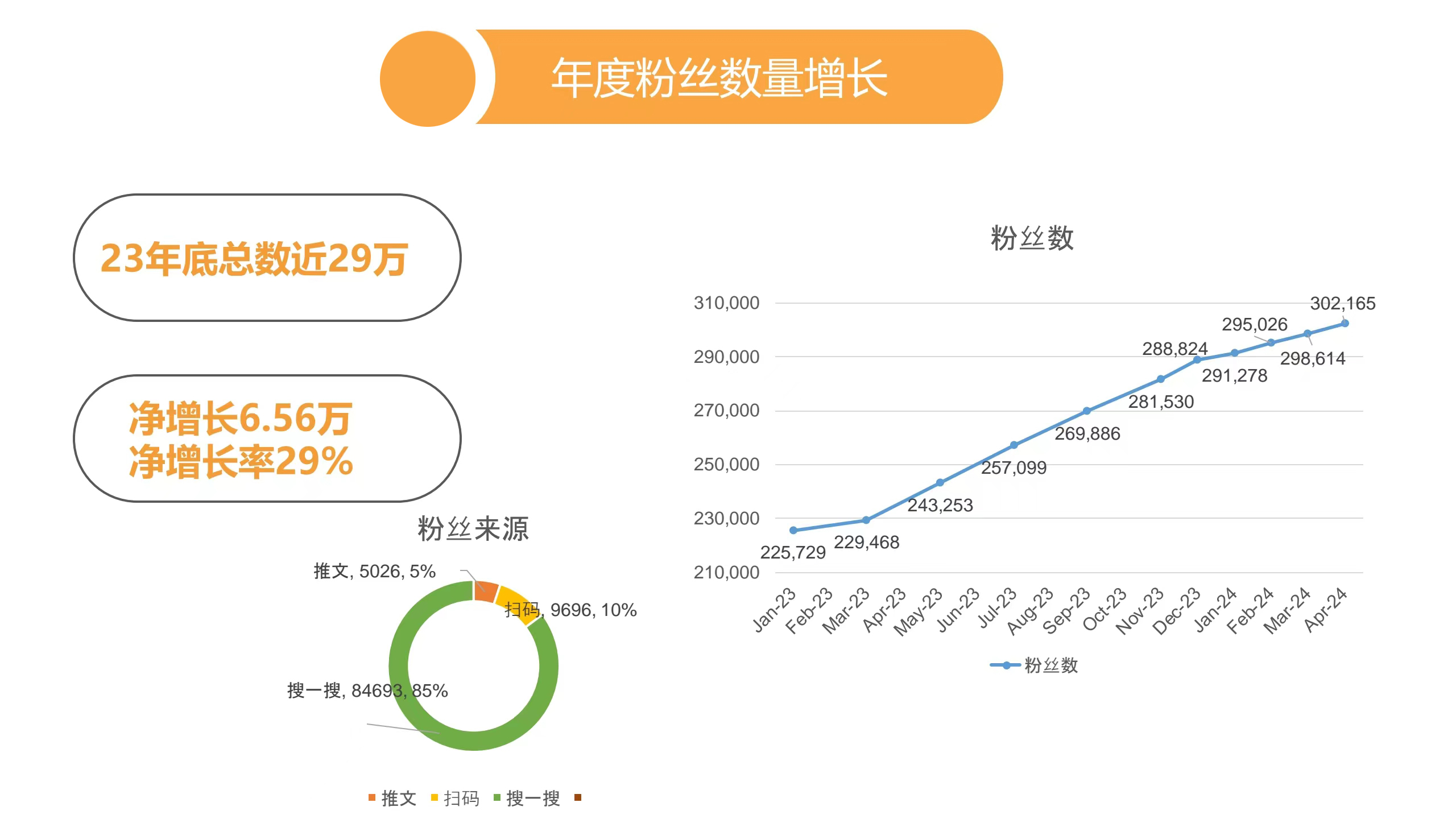Click the 23年底总数近29万 rounded box
Screen dimensions: 1456x819
(x=267, y=258)
